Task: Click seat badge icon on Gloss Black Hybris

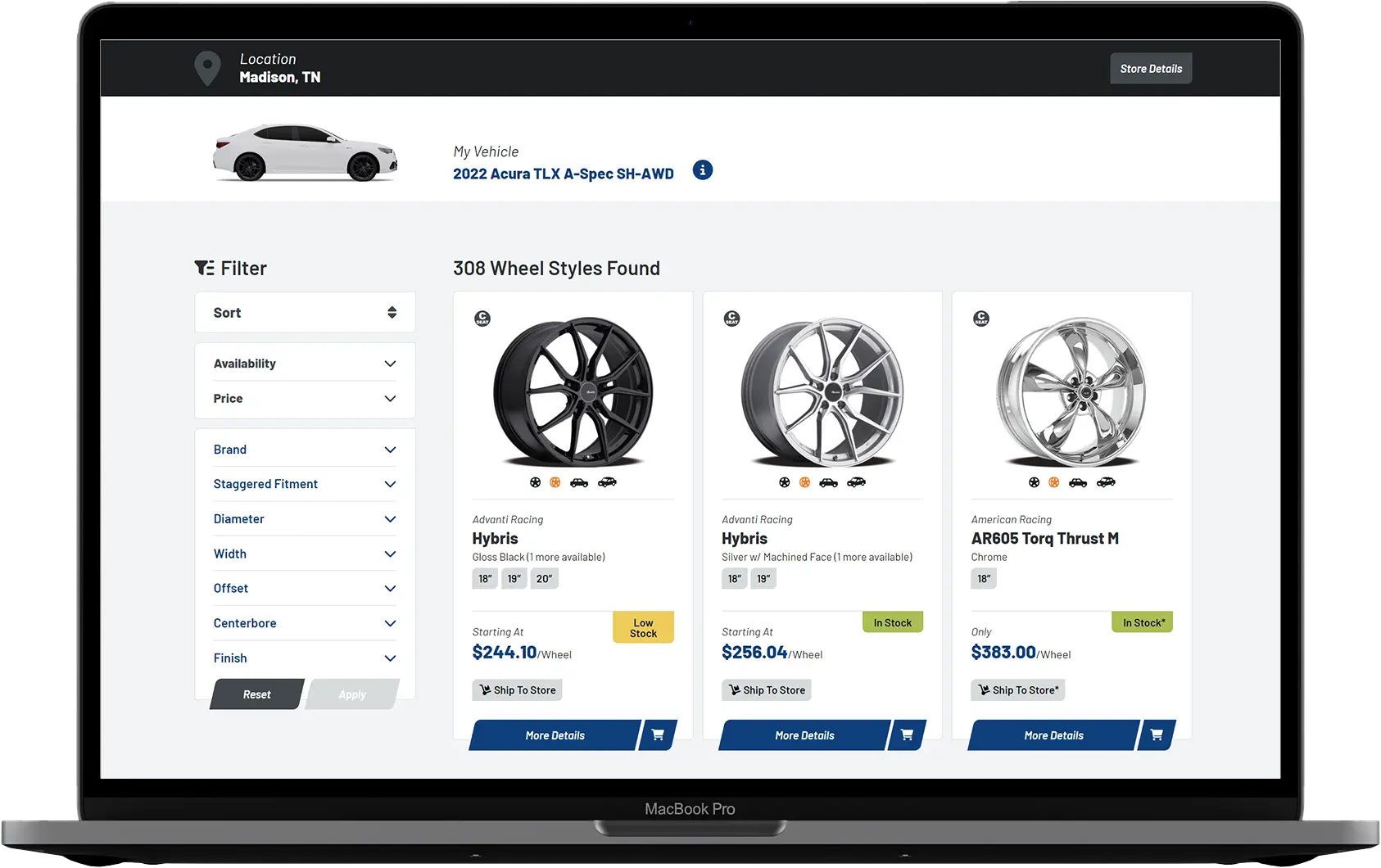Action: point(482,319)
